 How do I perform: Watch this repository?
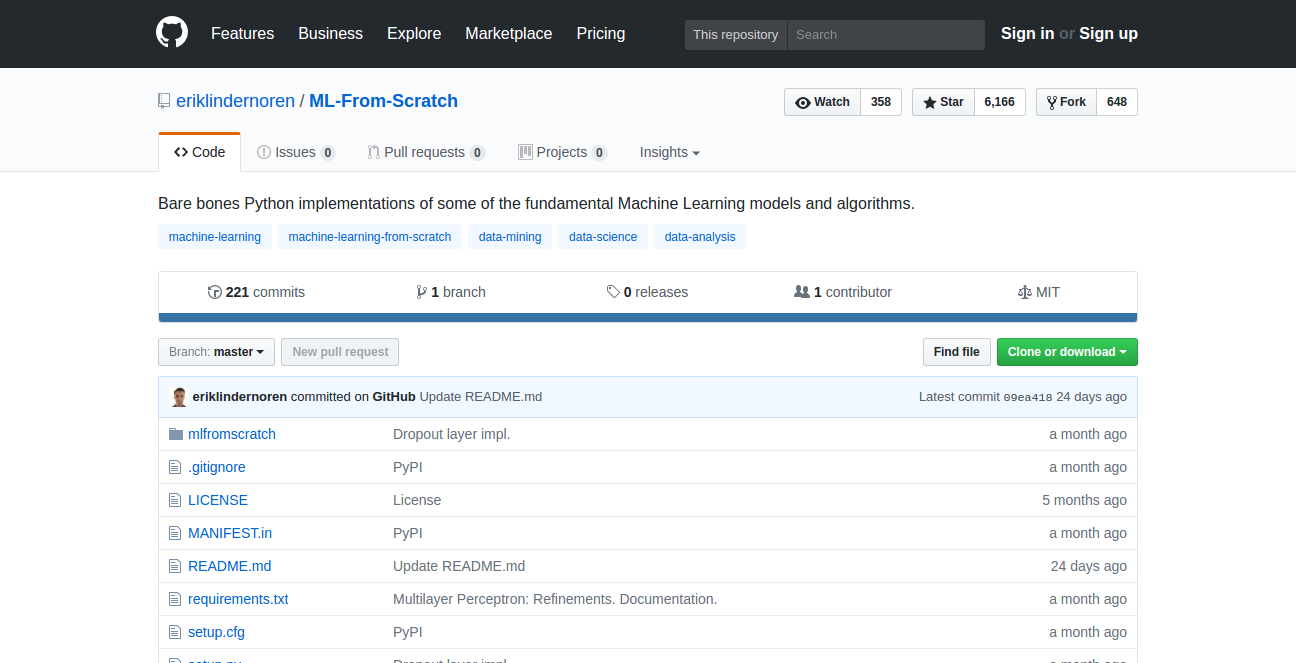coord(822,102)
